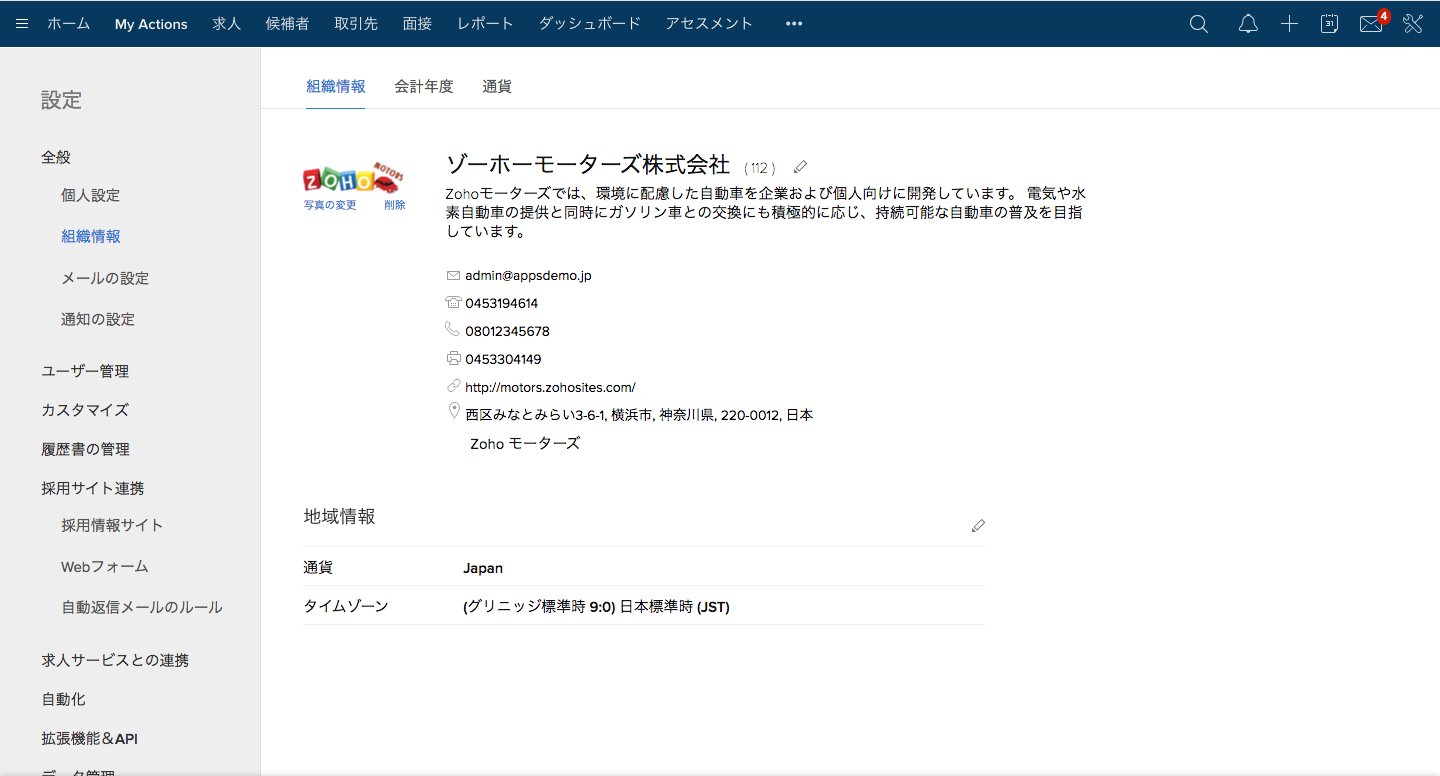
Task: Switch to the 会計年度 tab
Action: [x=424, y=86]
